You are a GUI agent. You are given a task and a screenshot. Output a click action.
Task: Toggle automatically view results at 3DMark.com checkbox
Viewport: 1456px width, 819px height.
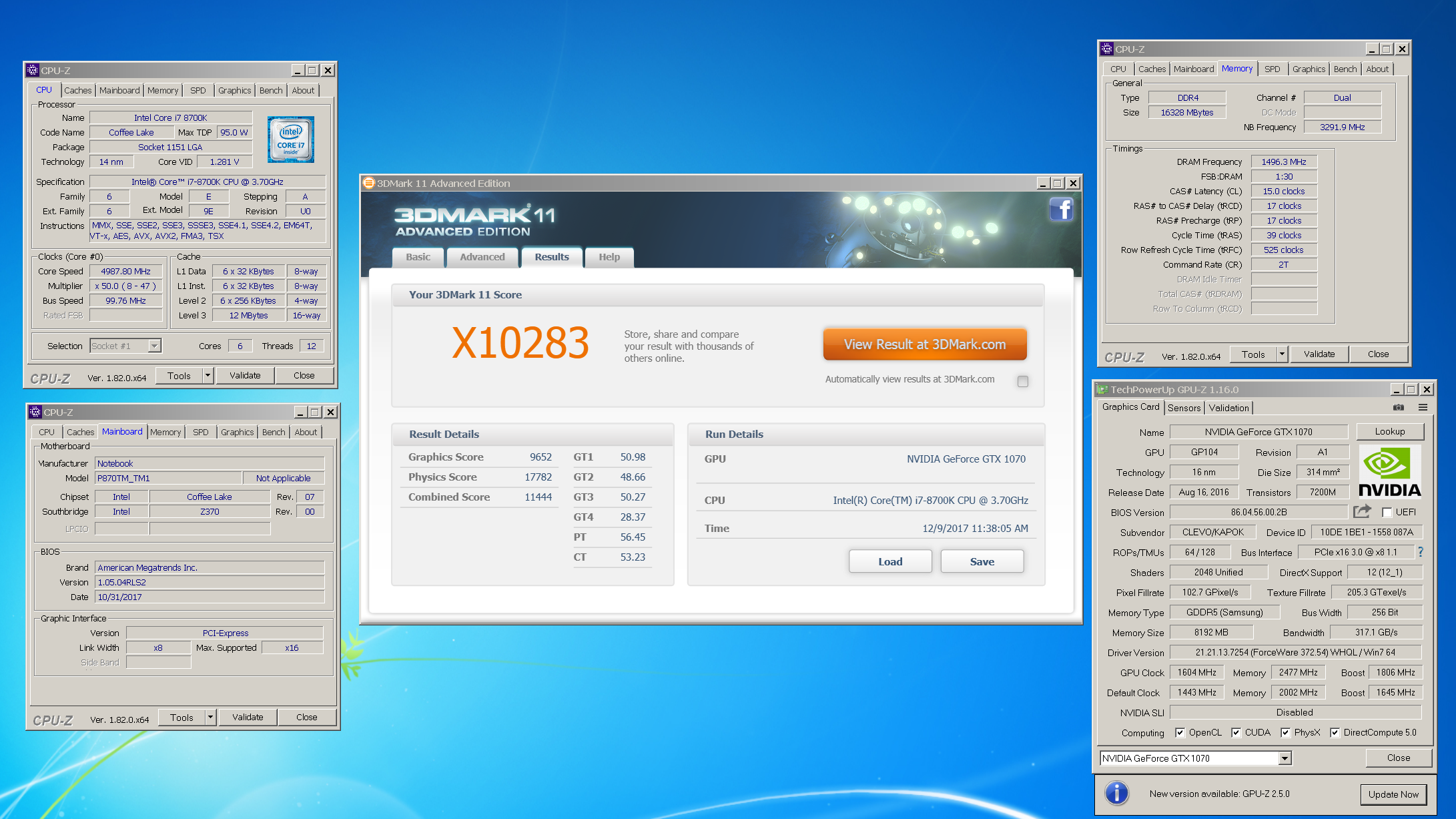point(1023,381)
